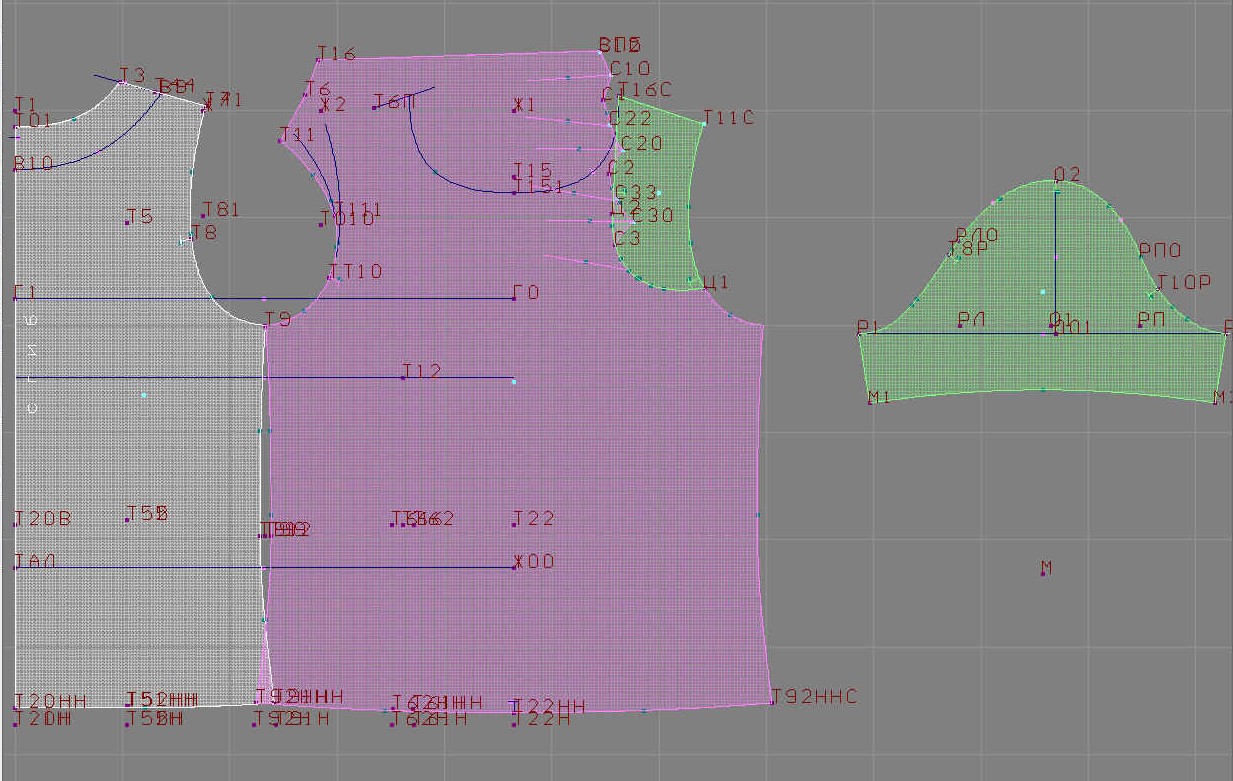Select point T11C on green armhole piece
Screen dimensions: 1233x781
tap(705, 124)
